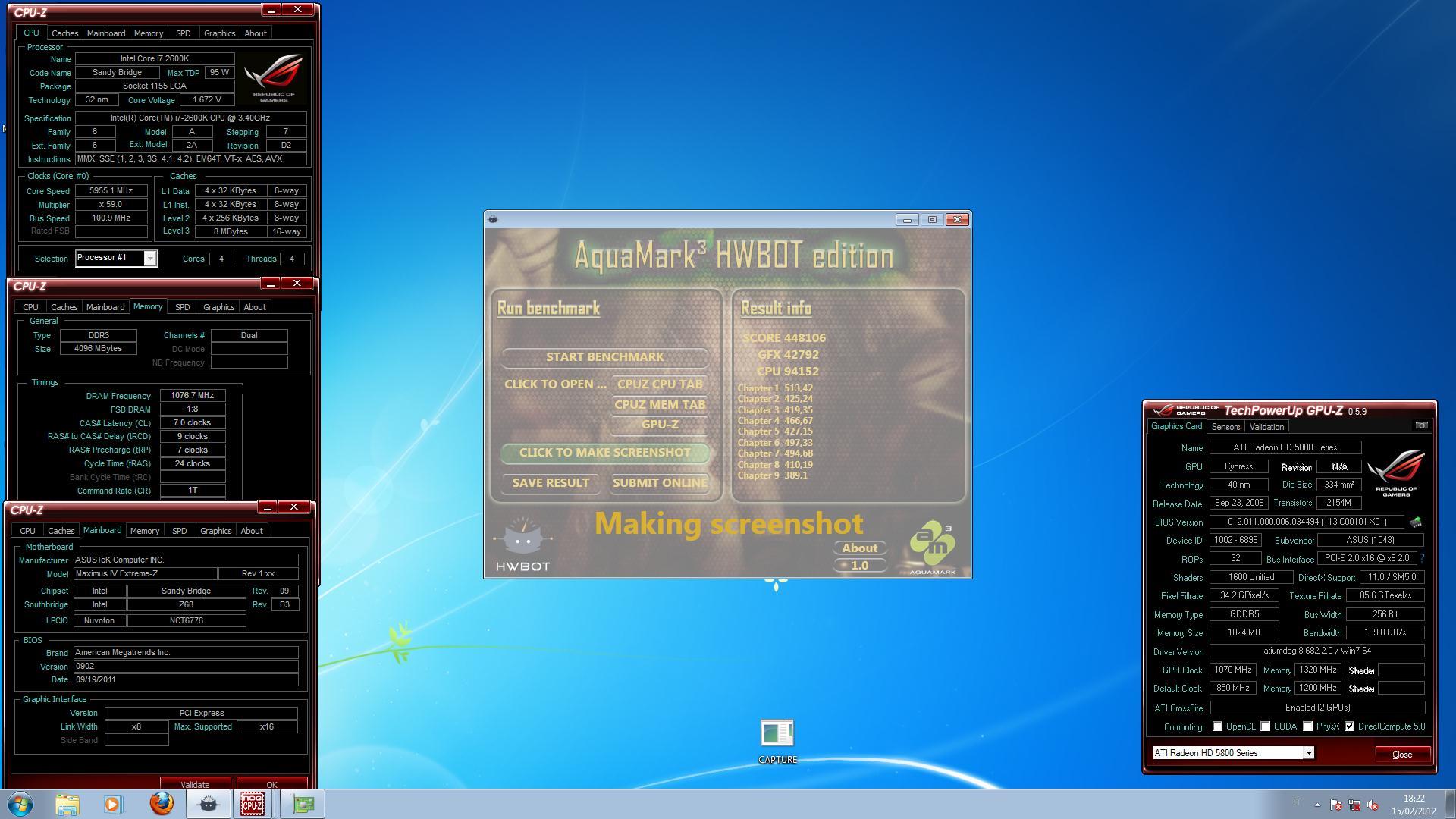The height and width of the screenshot is (819, 1456).
Task: Click the Close button in GPU-Z
Action: (1402, 755)
